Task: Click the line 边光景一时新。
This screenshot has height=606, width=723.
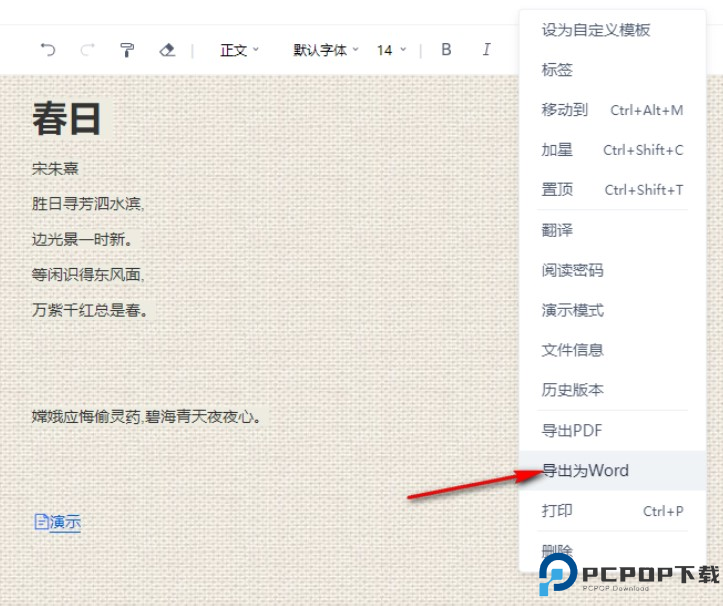Action: [82, 239]
